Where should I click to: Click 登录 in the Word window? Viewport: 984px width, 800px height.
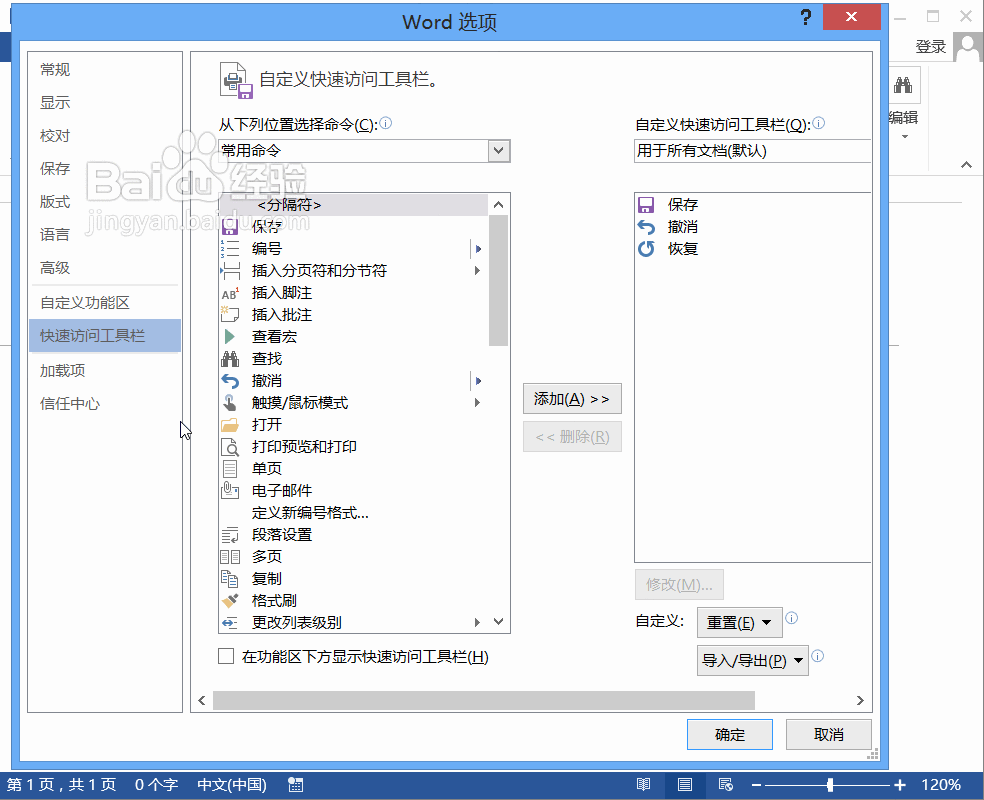(930, 47)
